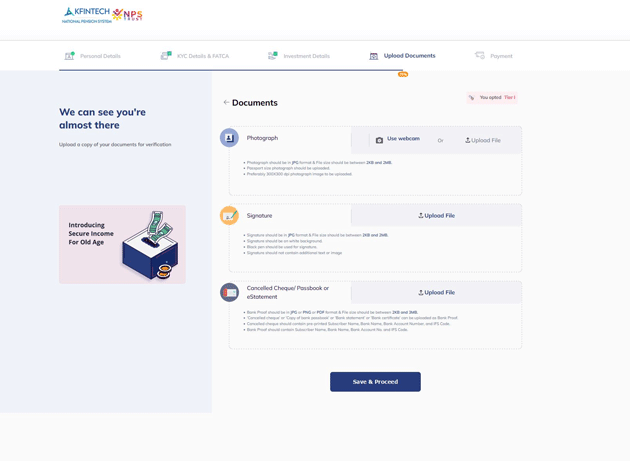Choose Use webcam for photograph
Viewport: 630px width, 461px height.
coord(397,139)
